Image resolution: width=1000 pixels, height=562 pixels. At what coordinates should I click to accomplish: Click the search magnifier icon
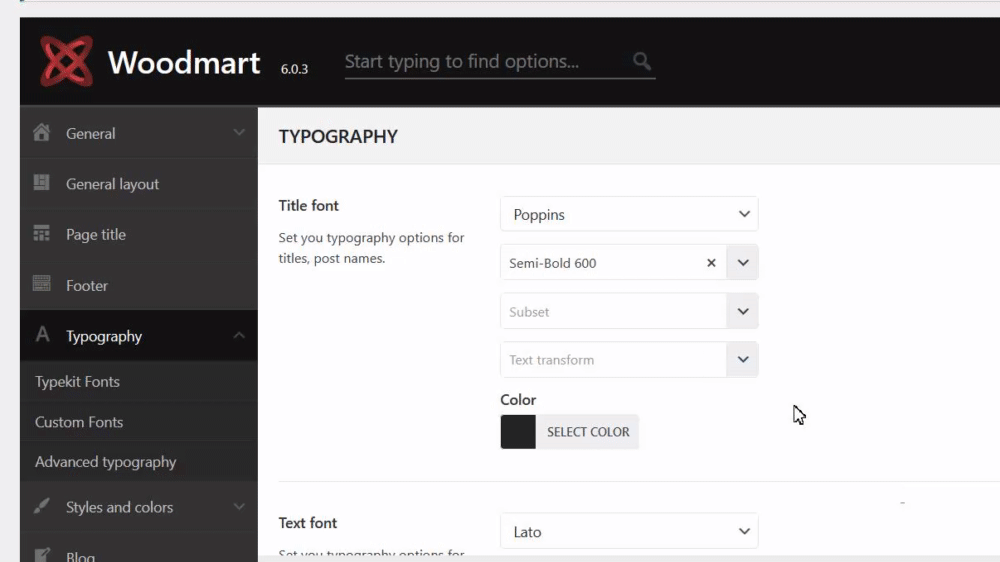(x=642, y=62)
